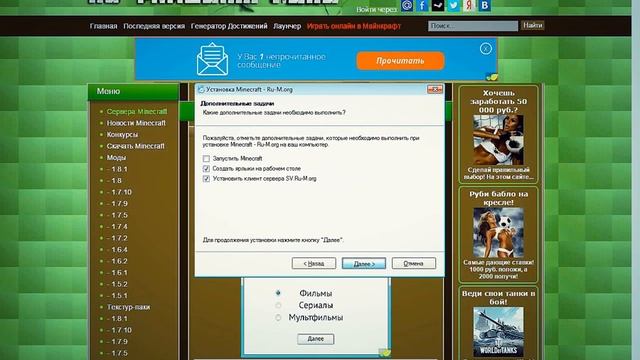Select the Мультфильмы radio option
Image resolution: width=640 pixels, height=360 pixels.
[x=278, y=318]
